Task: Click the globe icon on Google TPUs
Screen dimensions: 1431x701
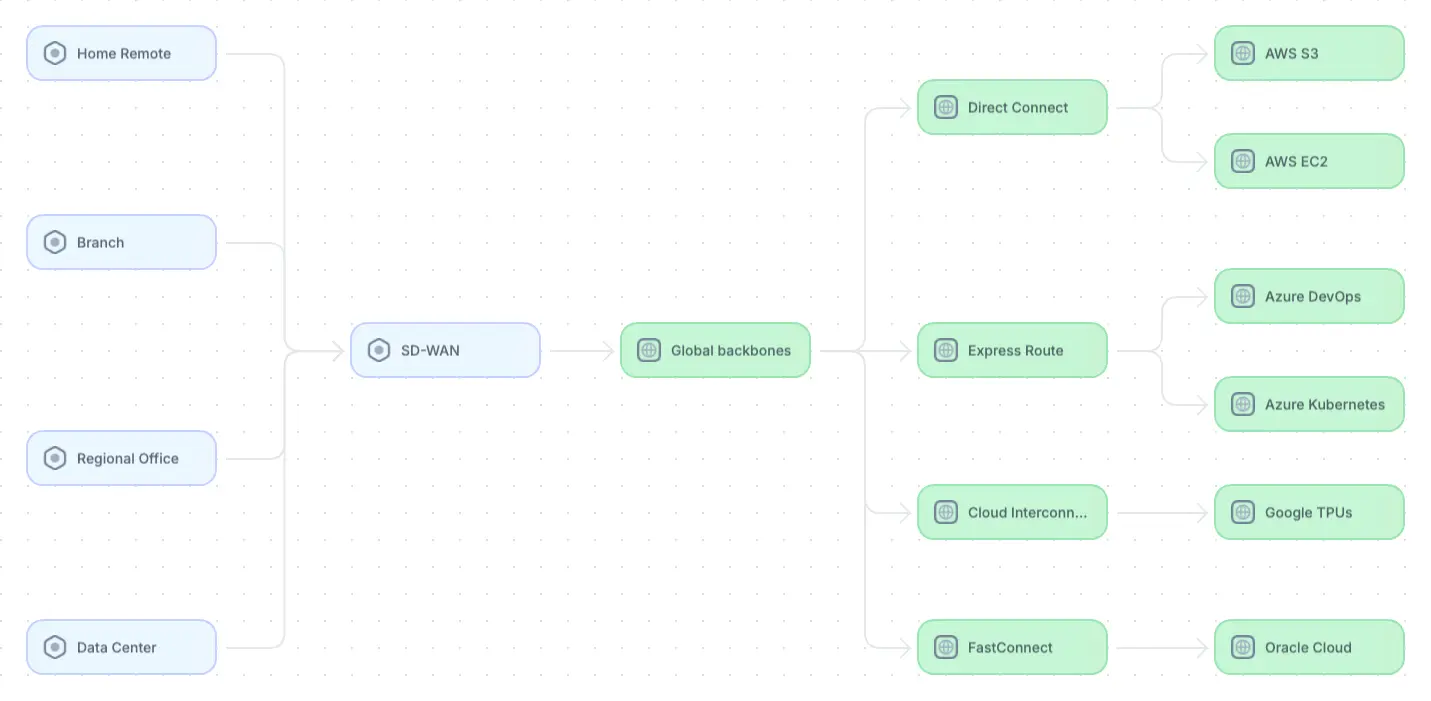Action: pyautogui.click(x=1243, y=512)
